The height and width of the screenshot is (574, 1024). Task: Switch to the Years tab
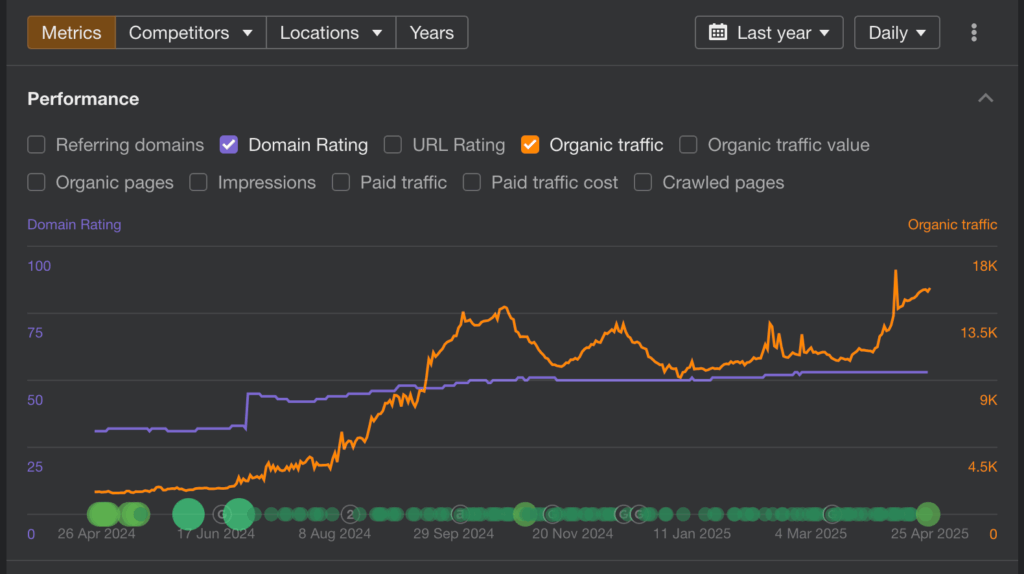pos(431,32)
